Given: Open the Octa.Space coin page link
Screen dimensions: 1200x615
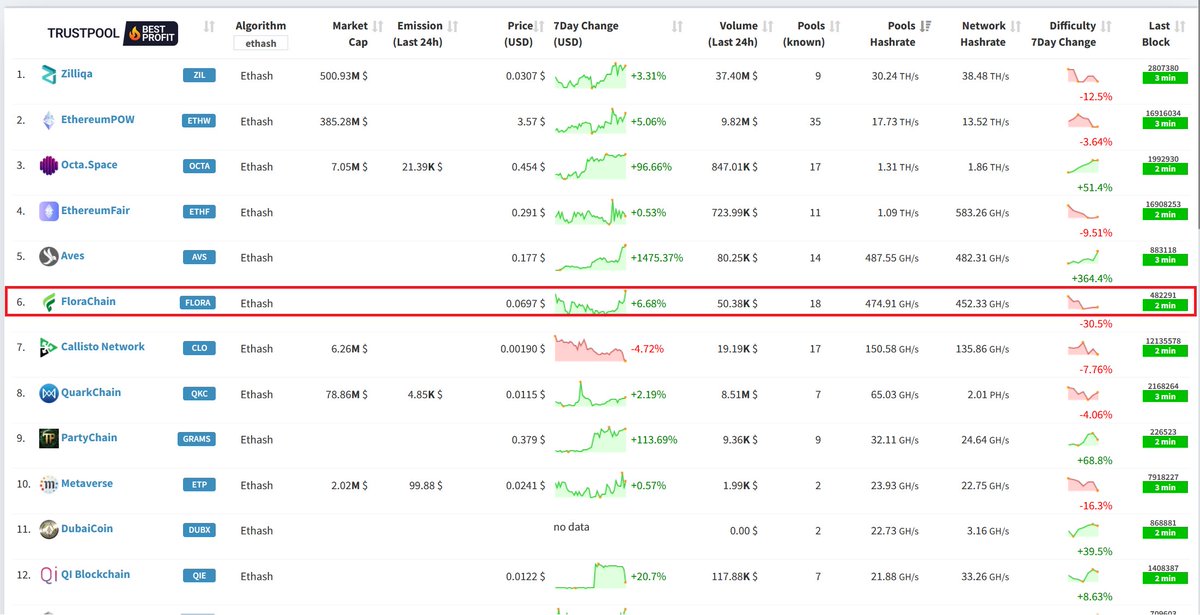Looking at the screenshot, I should pyautogui.click(x=89, y=165).
